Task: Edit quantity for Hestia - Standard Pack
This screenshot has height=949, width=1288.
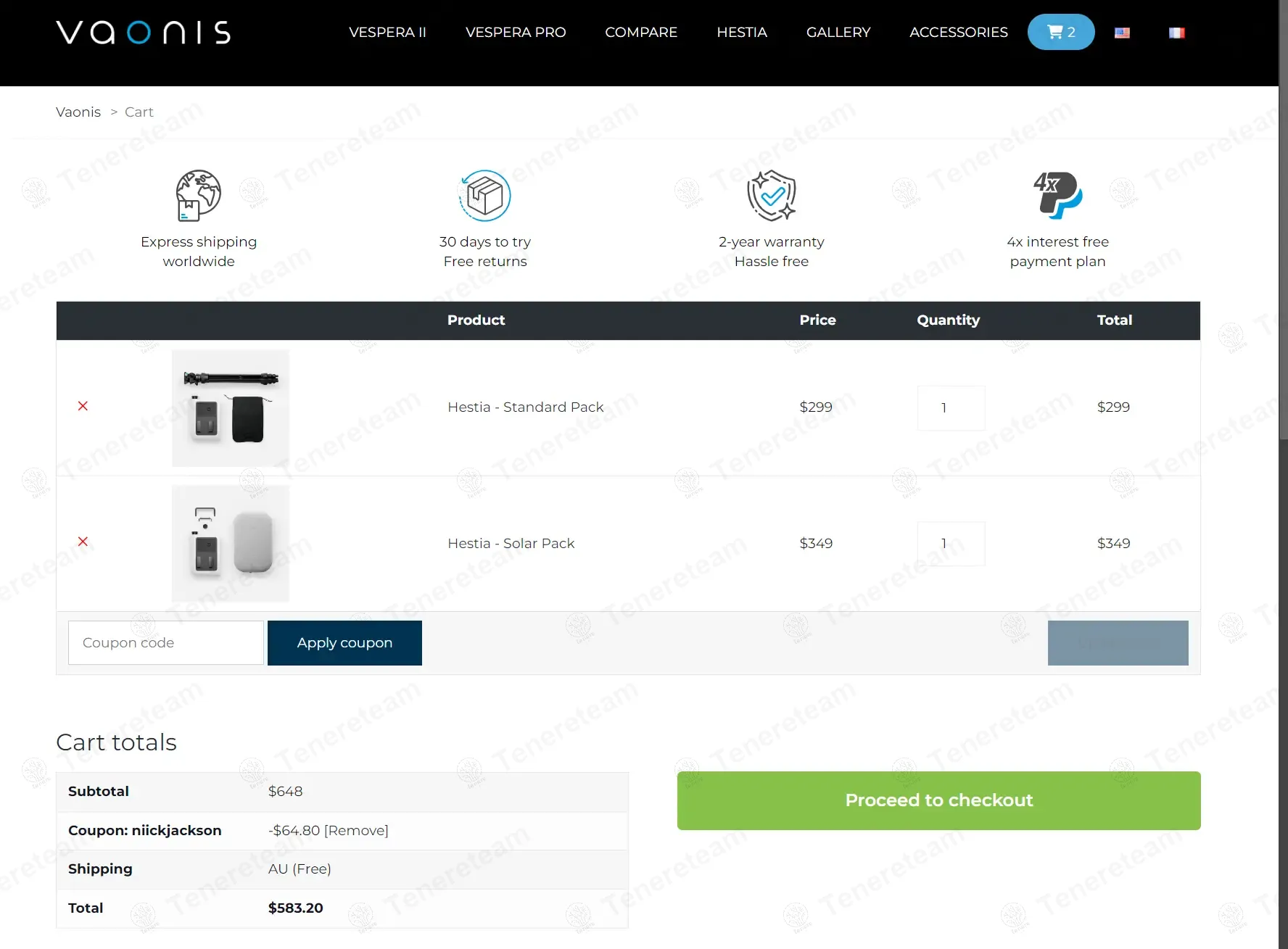Action: (x=951, y=407)
